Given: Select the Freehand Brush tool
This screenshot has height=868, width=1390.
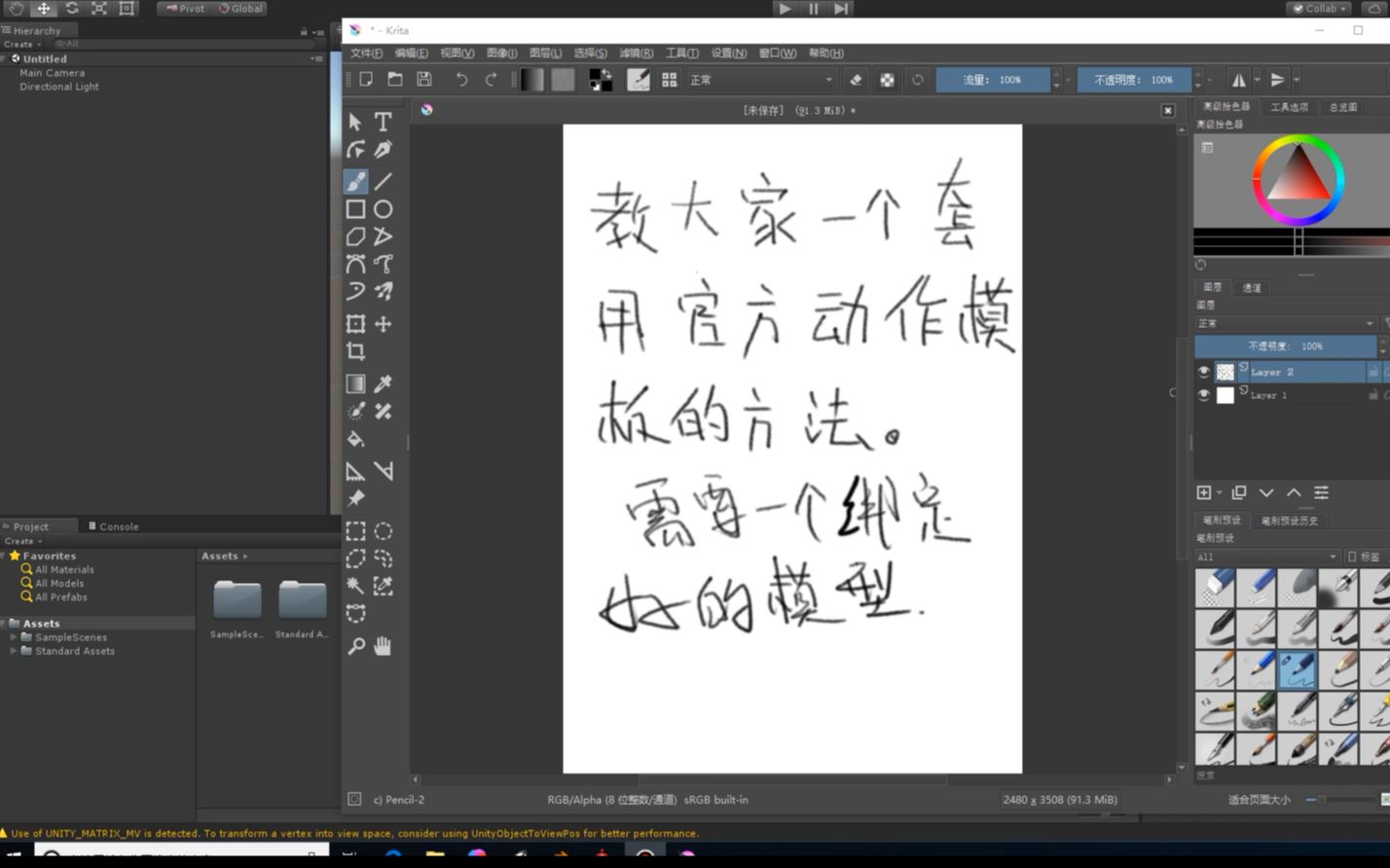Looking at the screenshot, I should 355,181.
